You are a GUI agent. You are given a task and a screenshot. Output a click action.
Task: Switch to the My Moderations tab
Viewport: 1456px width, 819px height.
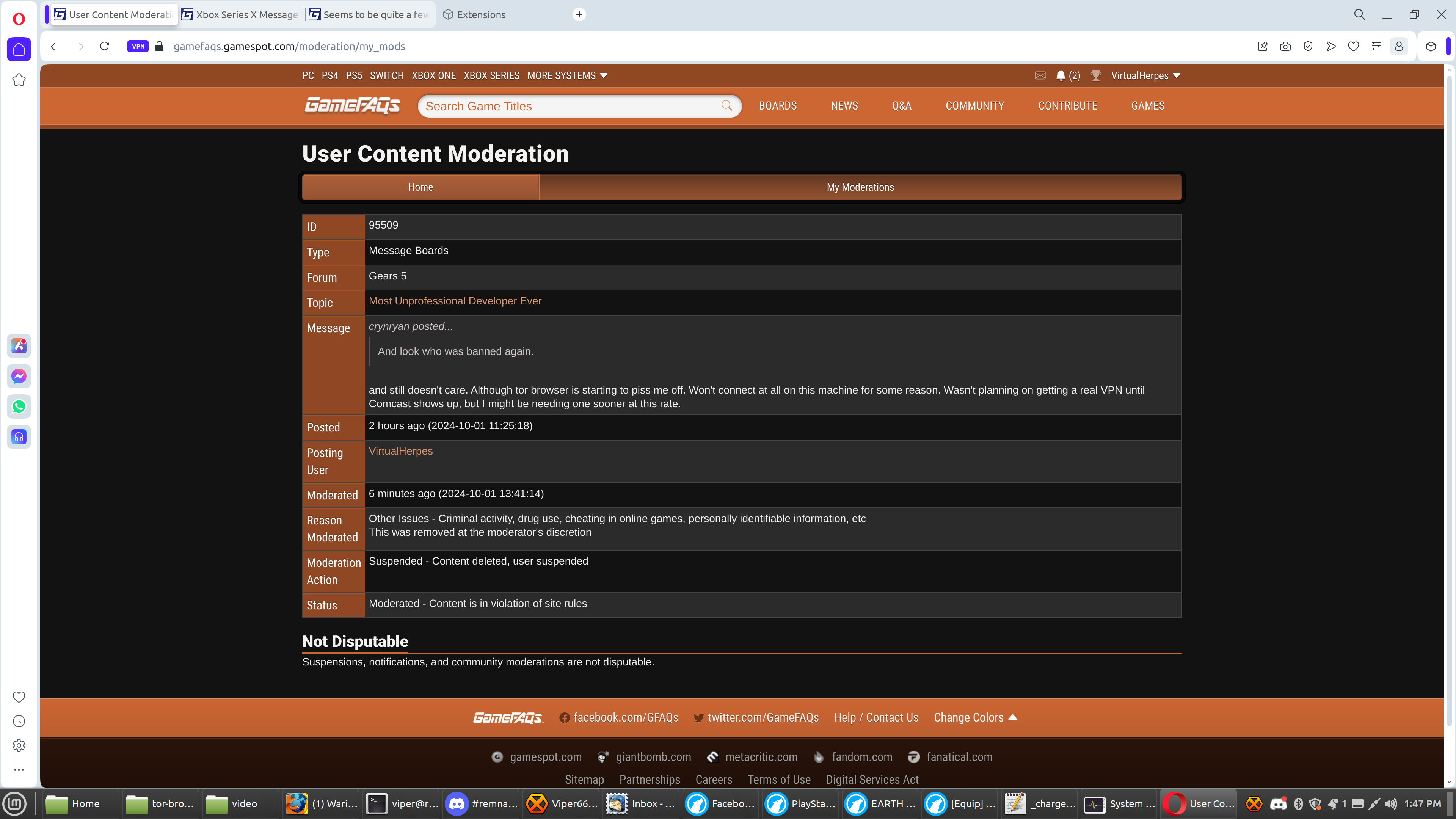click(x=860, y=187)
